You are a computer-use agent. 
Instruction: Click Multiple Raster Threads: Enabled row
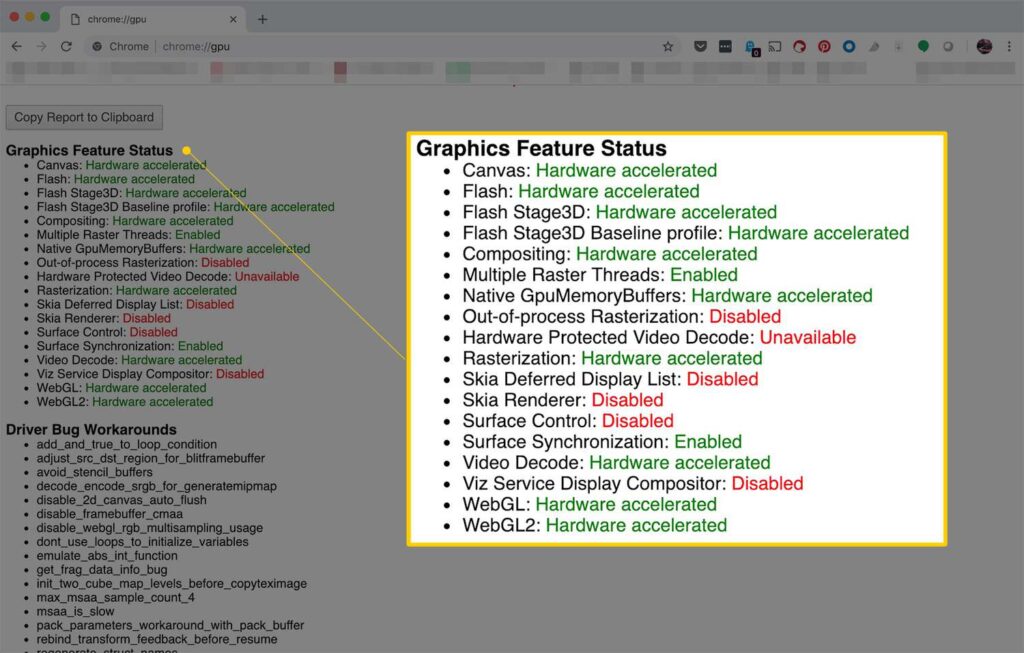click(128, 234)
